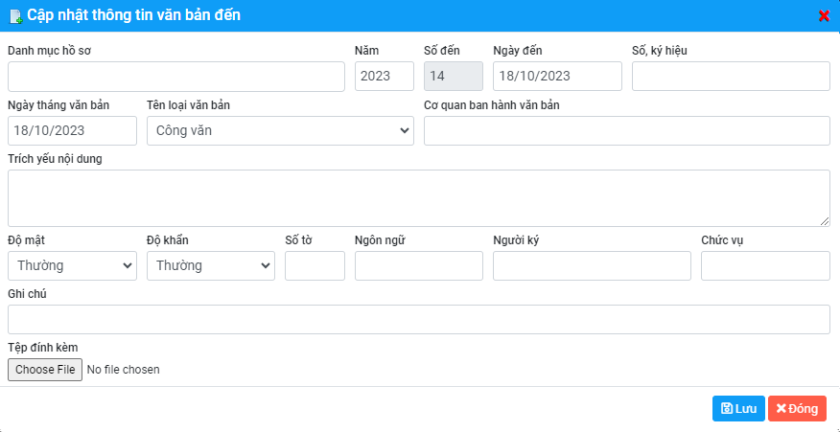Click the Người ký input field
The height and width of the screenshot is (432, 840).
point(592,266)
